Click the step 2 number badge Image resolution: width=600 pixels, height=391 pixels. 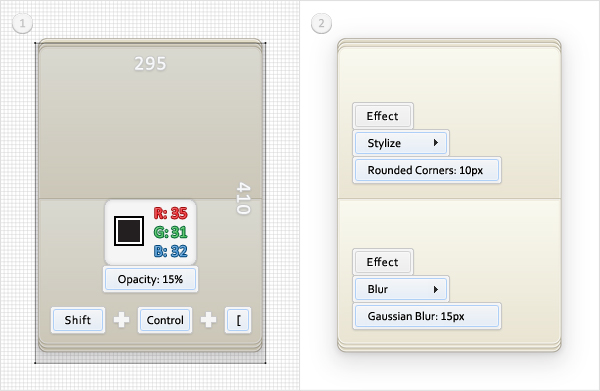[321, 23]
